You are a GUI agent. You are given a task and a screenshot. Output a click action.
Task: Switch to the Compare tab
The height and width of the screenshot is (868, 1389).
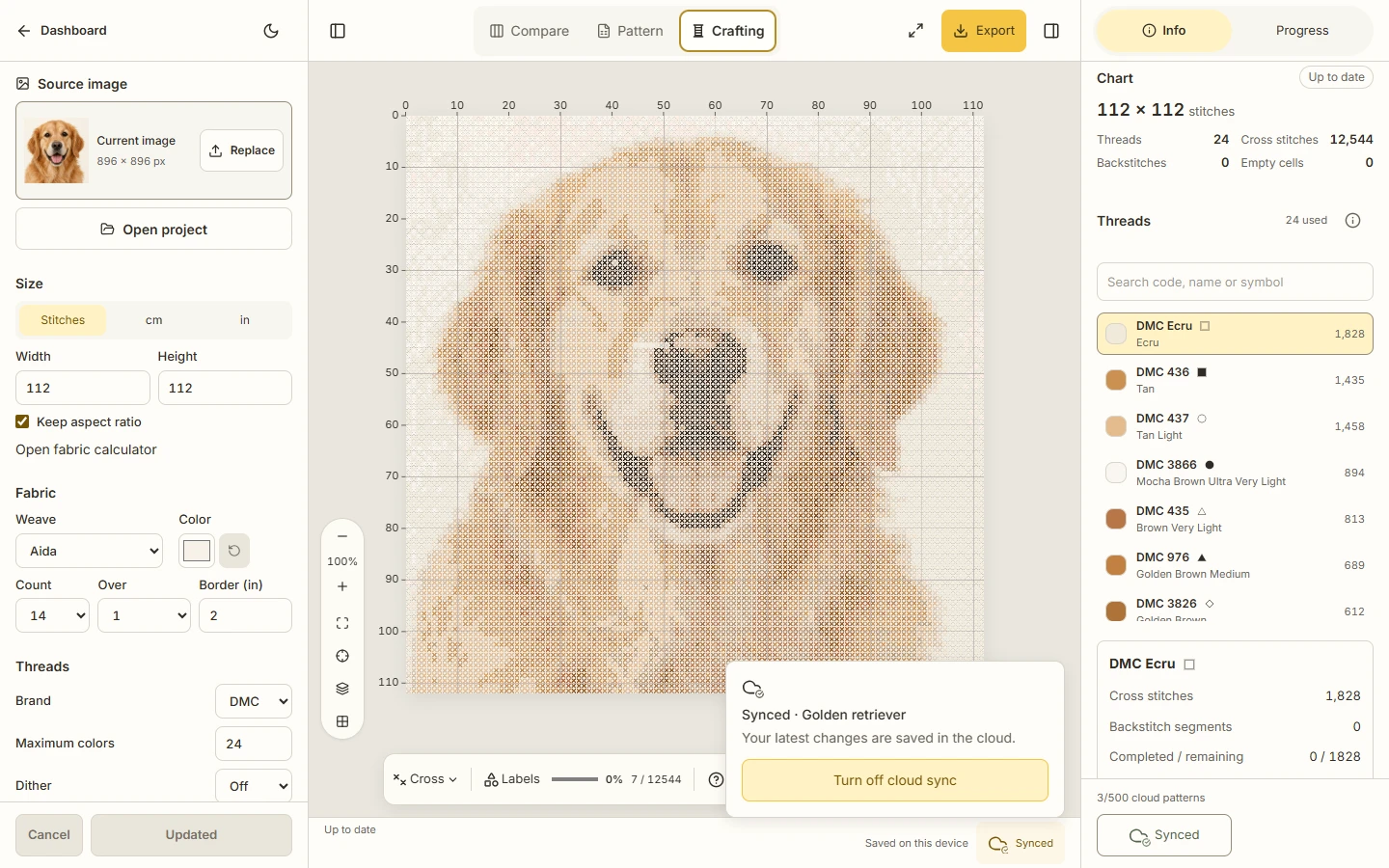coord(530,31)
